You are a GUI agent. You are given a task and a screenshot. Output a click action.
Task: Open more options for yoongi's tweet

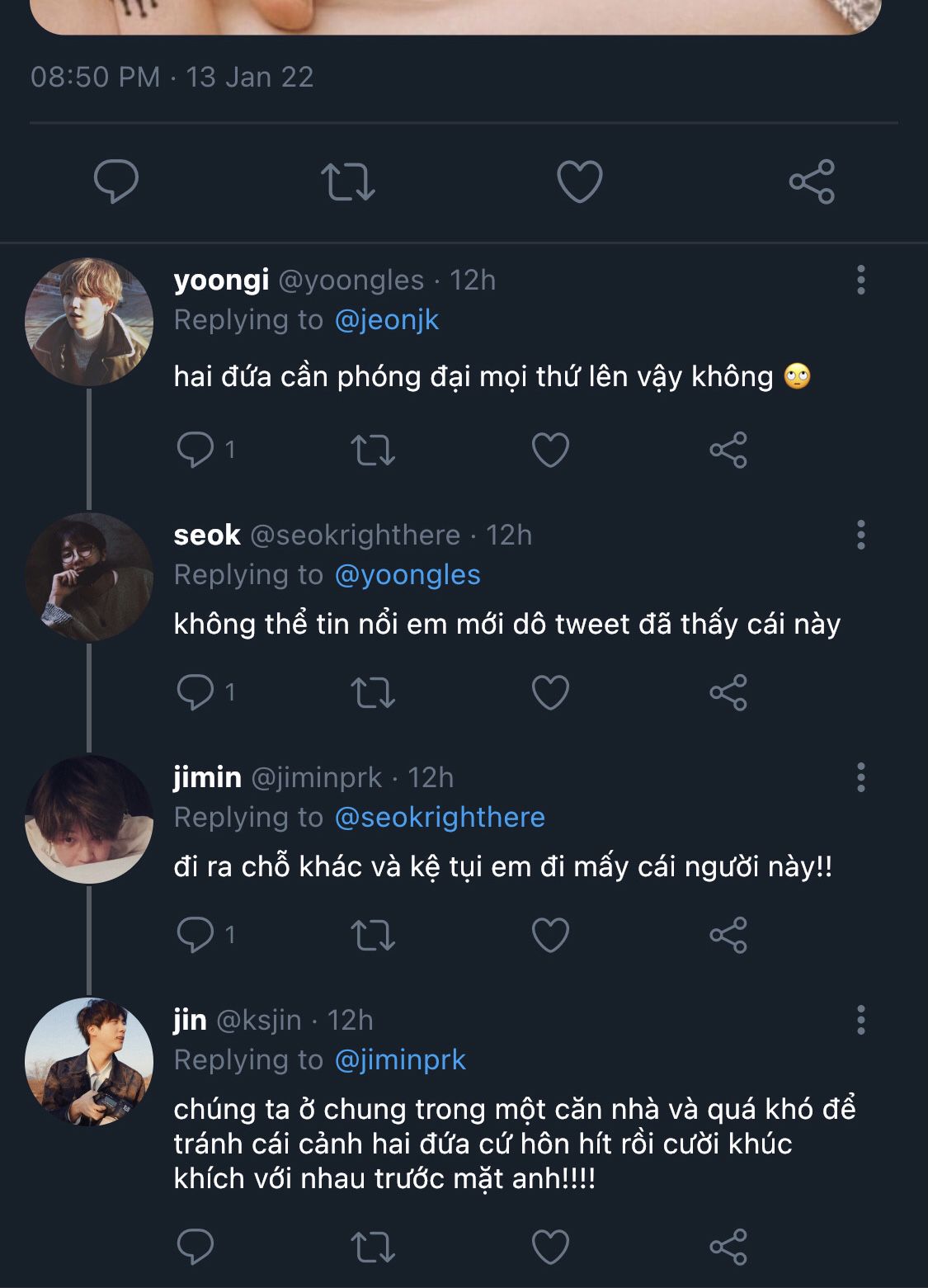[860, 281]
